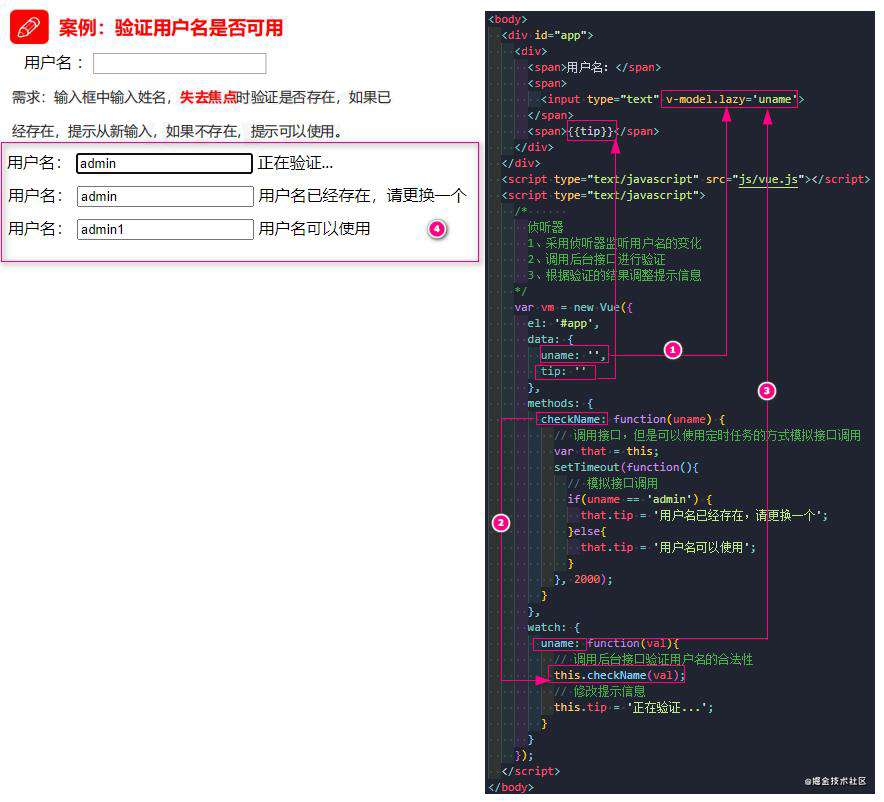Click the {{tip}} interpolation in the code
Viewport: 884px width, 802px height.
[x=590, y=131]
